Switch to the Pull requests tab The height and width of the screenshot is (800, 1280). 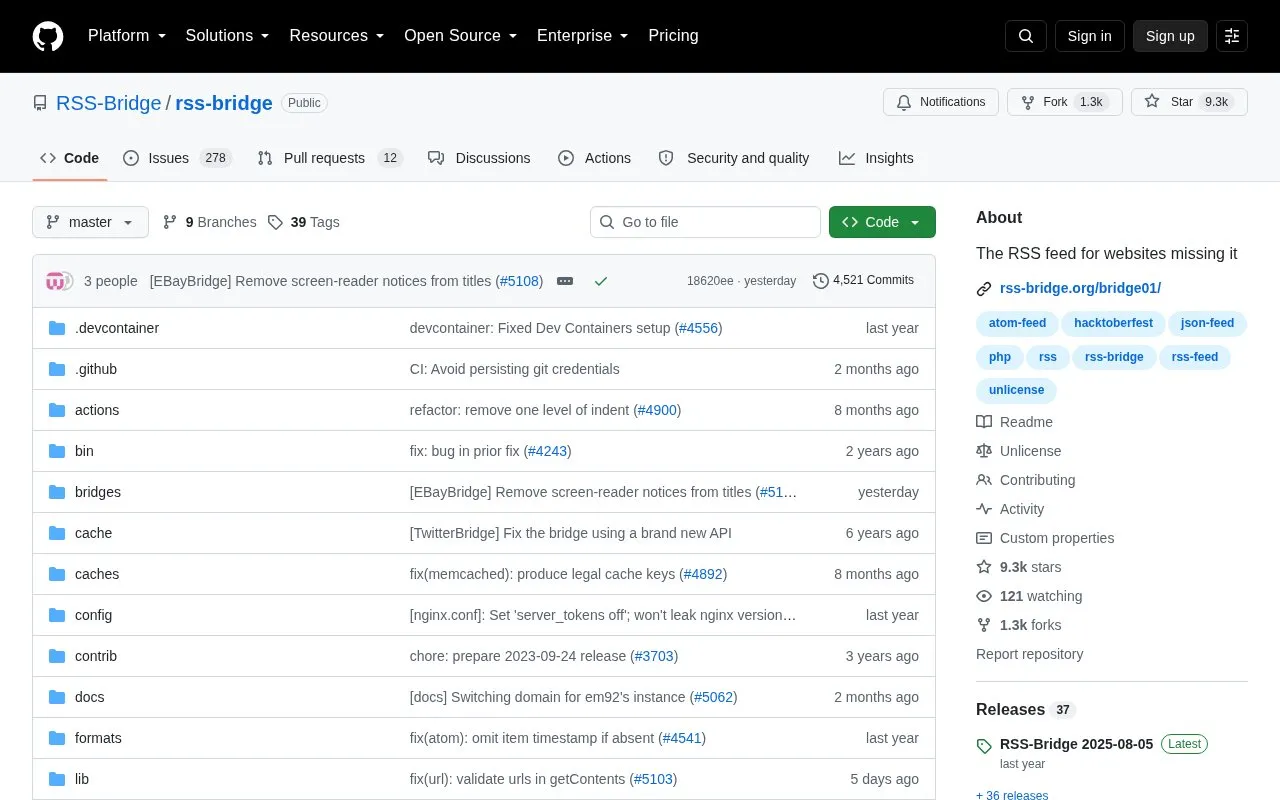coord(329,158)
